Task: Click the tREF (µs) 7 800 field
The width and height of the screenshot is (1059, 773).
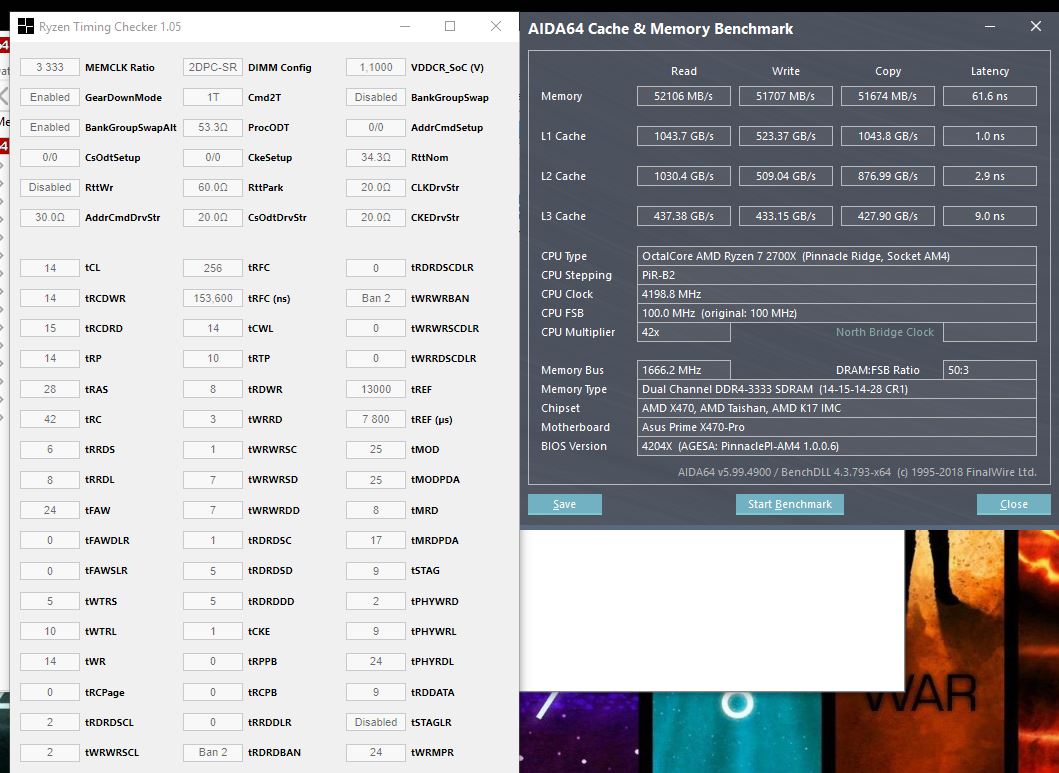Action: [376, 419]
